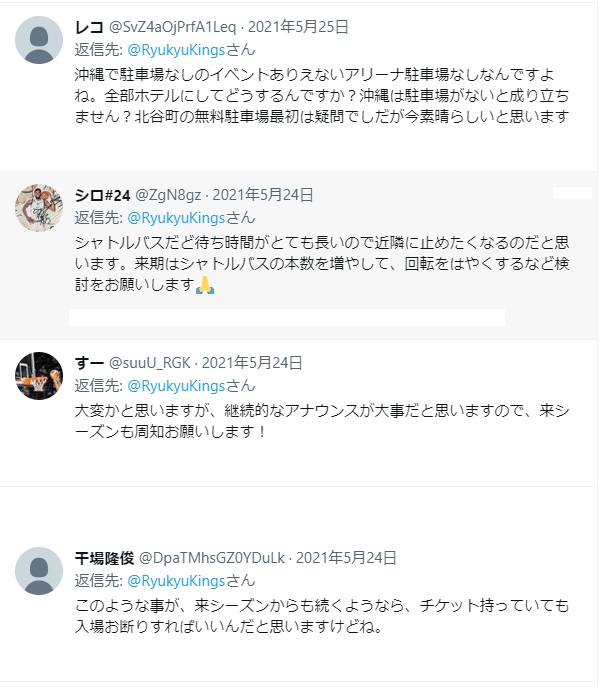Click the 干場隆俊 display name
Image resolution: width=604 pixels, height=688 pixels.
tap(104, 558)
